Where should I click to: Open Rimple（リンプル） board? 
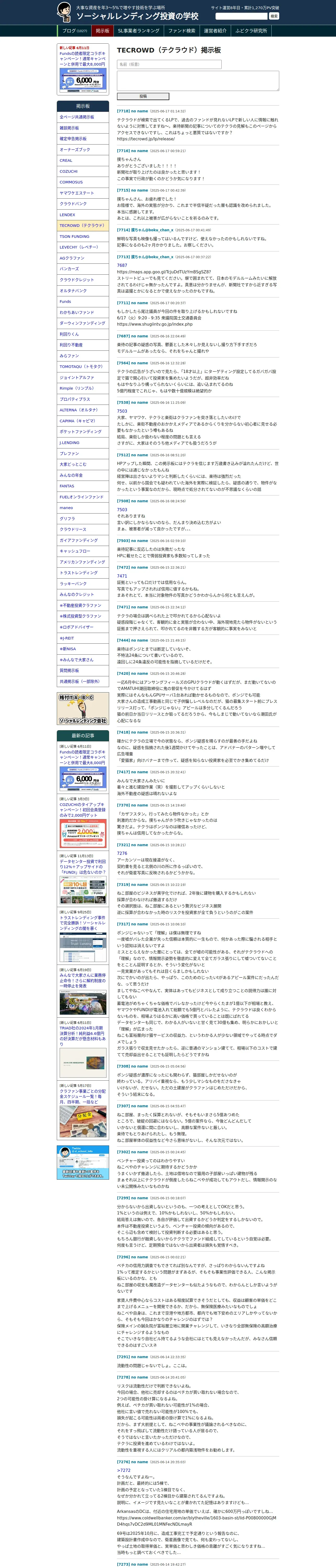click(x=83, y=388)
